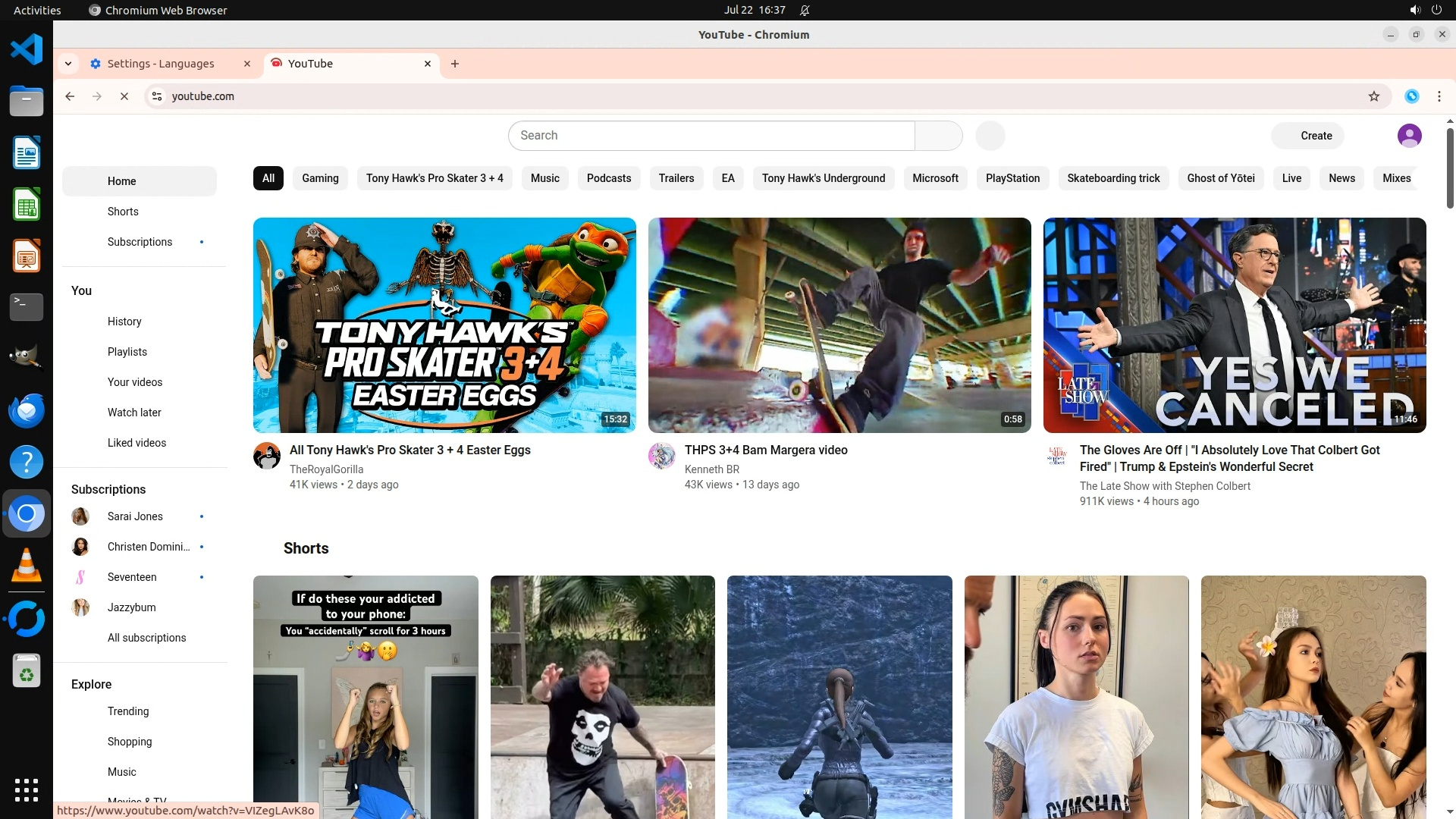Viewport: 1456px width, 819px height.
Task: Open the date and time calendar menu
Action: pos(754,10)
